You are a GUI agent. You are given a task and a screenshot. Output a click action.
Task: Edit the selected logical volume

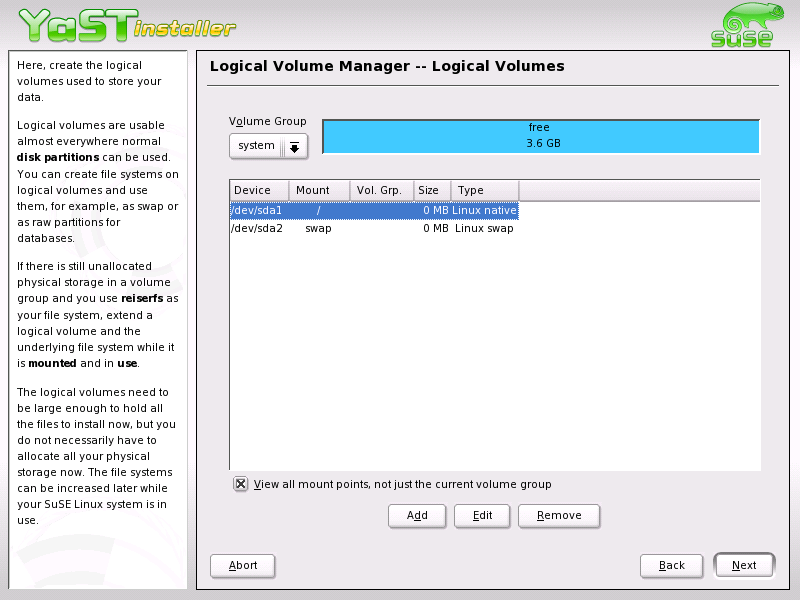coord(482,515)
